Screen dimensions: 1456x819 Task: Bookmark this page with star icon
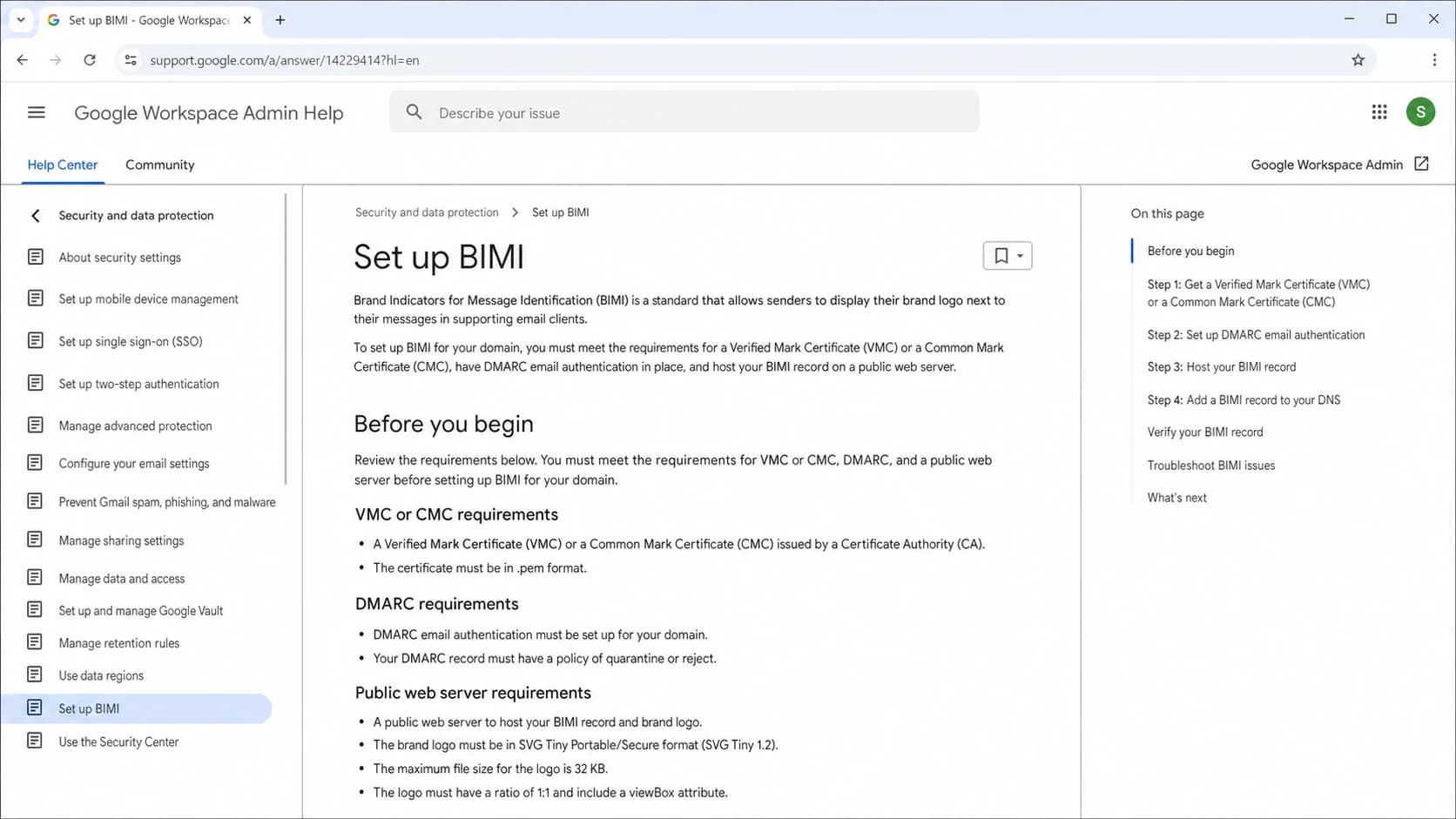tap(1358, 60)
